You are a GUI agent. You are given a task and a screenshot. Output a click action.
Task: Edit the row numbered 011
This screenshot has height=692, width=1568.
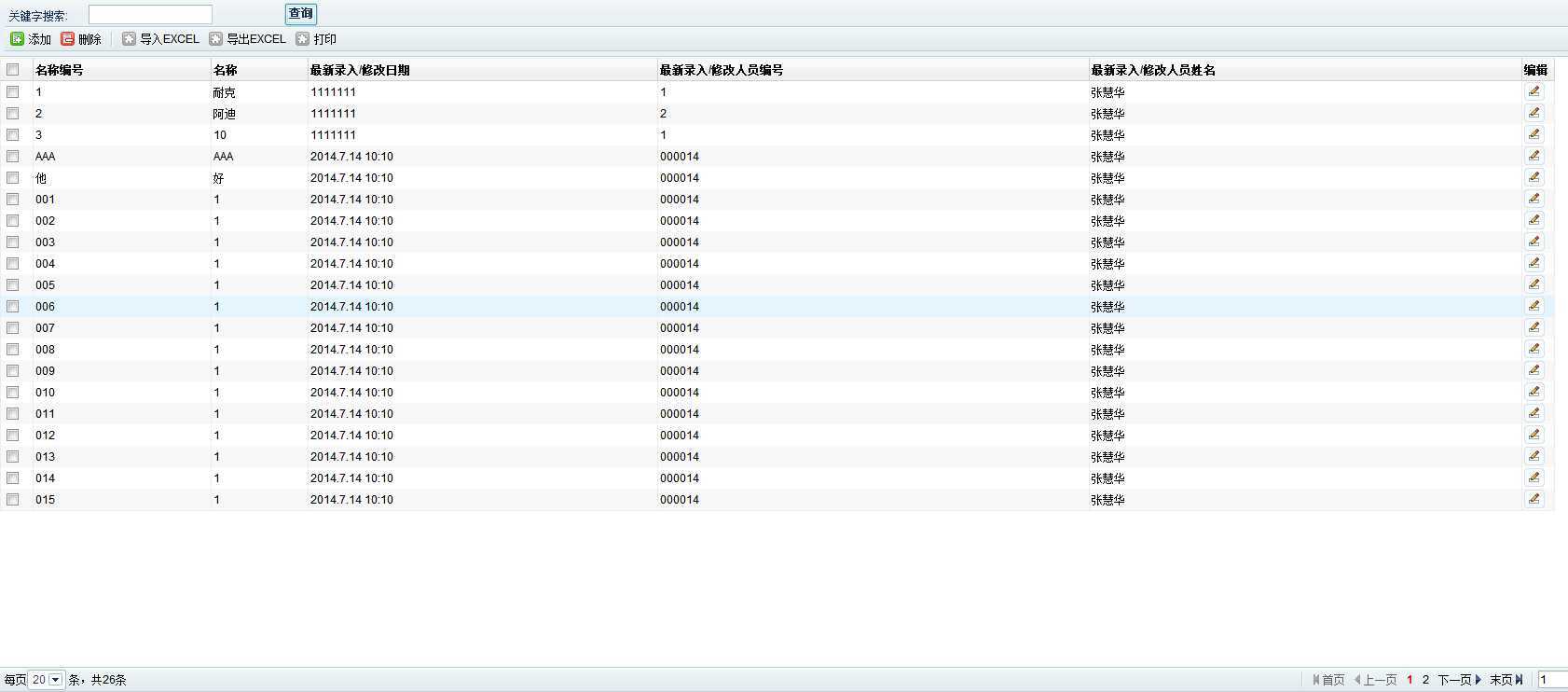(x=1534, y=413)
